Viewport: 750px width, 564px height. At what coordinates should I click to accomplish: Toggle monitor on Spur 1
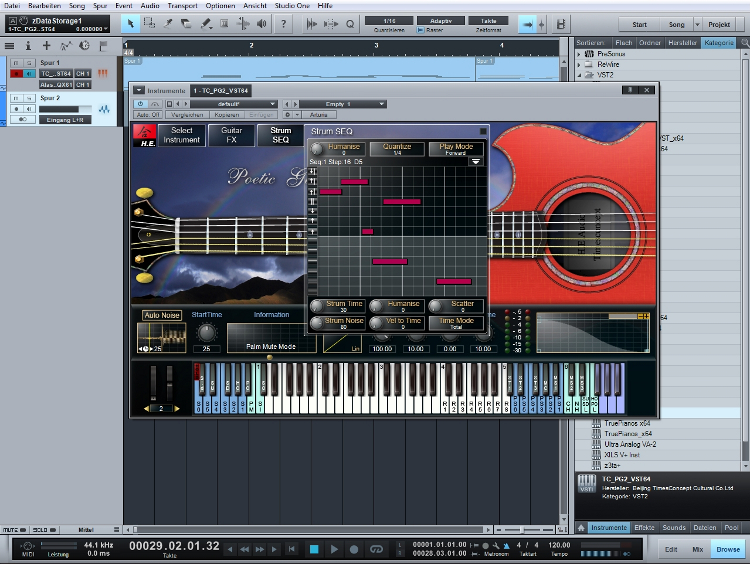pyautogui.click(x=29, y=74)
